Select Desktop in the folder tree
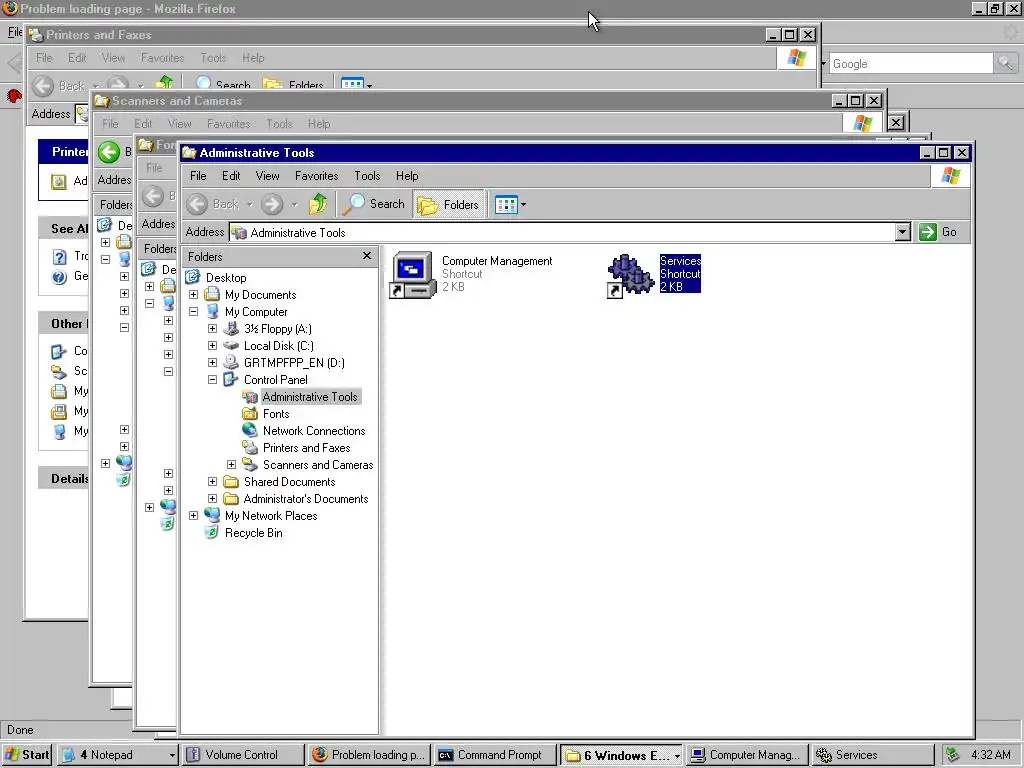Viewport: 1024px width, 768px height. [x=226, y=278]
